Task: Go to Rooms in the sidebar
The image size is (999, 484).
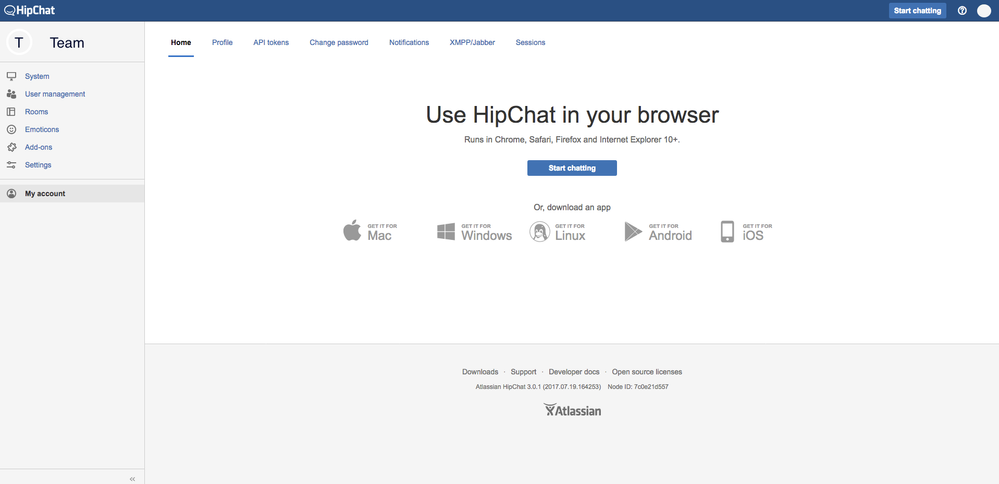Action: (36, 111)
